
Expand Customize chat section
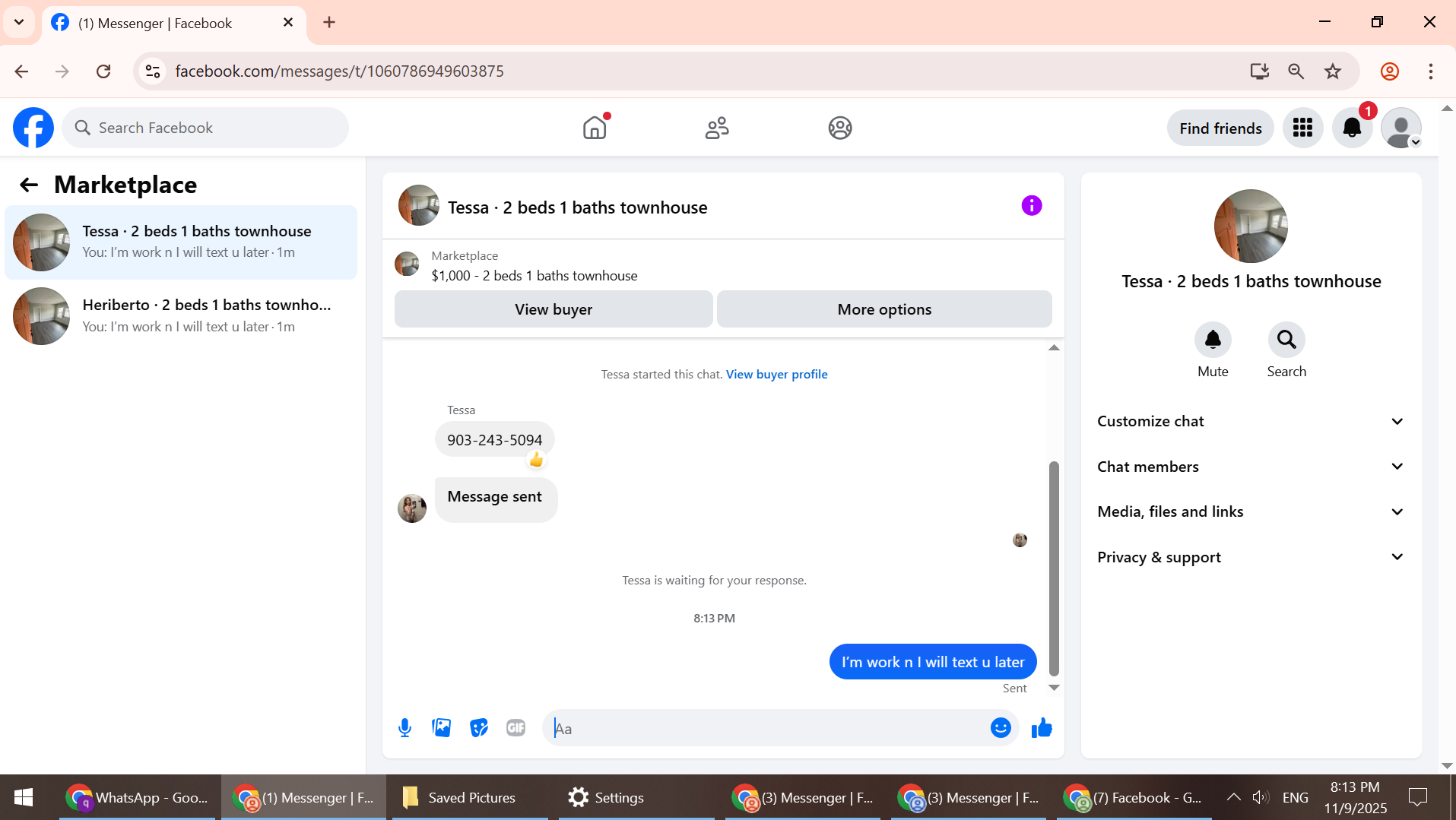(1251, 421)
